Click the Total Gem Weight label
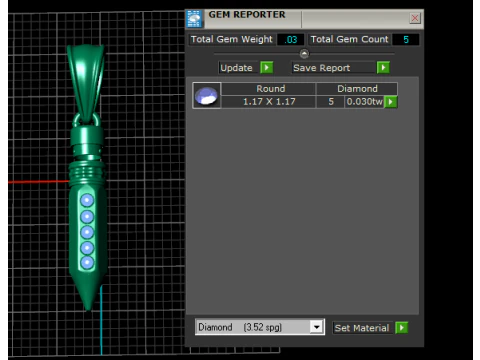The image size is (480, 360). pos(232,39)
